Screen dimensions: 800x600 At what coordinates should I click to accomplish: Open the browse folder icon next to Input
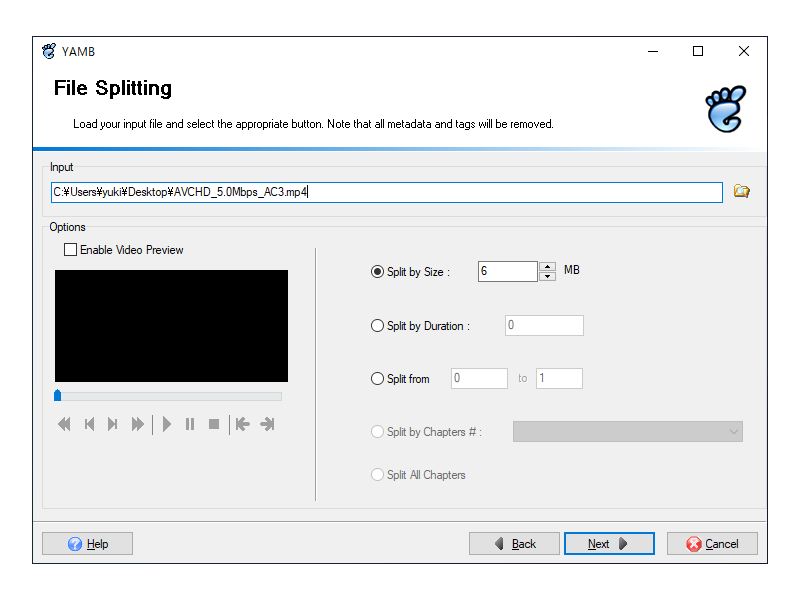pyautogui.click(x=741, y=191)
